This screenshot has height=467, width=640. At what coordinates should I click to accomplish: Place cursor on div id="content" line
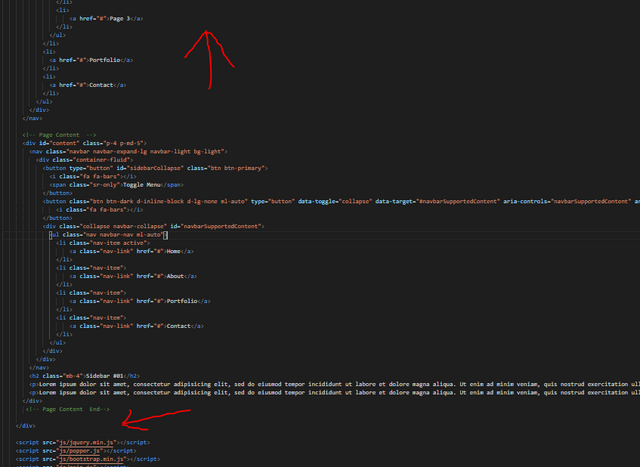[x=84, y=143]
